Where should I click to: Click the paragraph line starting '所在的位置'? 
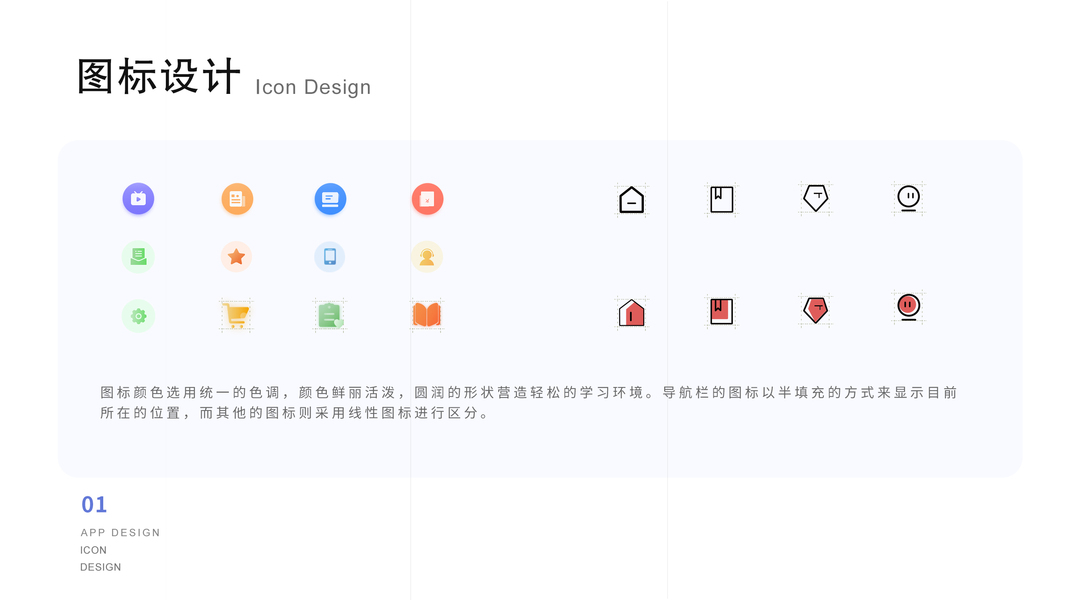pos(294,413)
